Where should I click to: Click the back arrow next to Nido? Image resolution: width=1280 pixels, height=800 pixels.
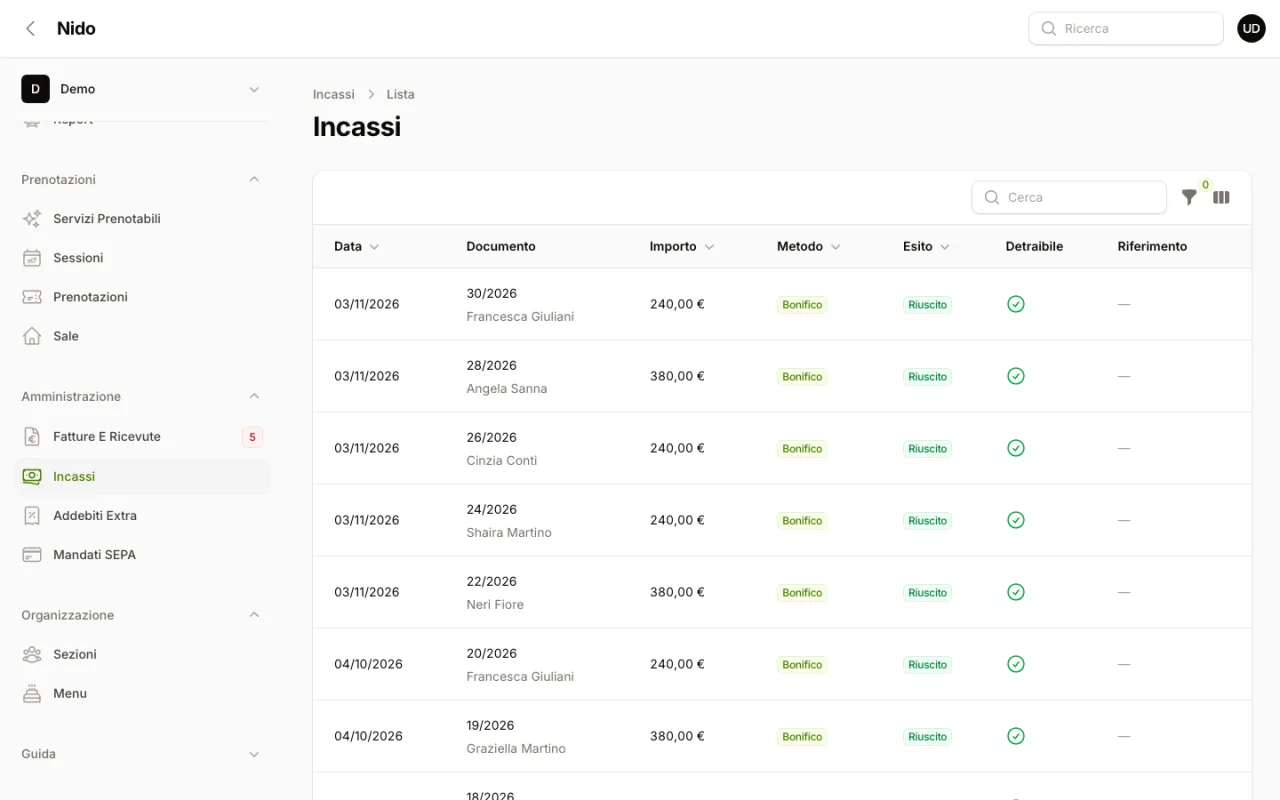[30, 28]
